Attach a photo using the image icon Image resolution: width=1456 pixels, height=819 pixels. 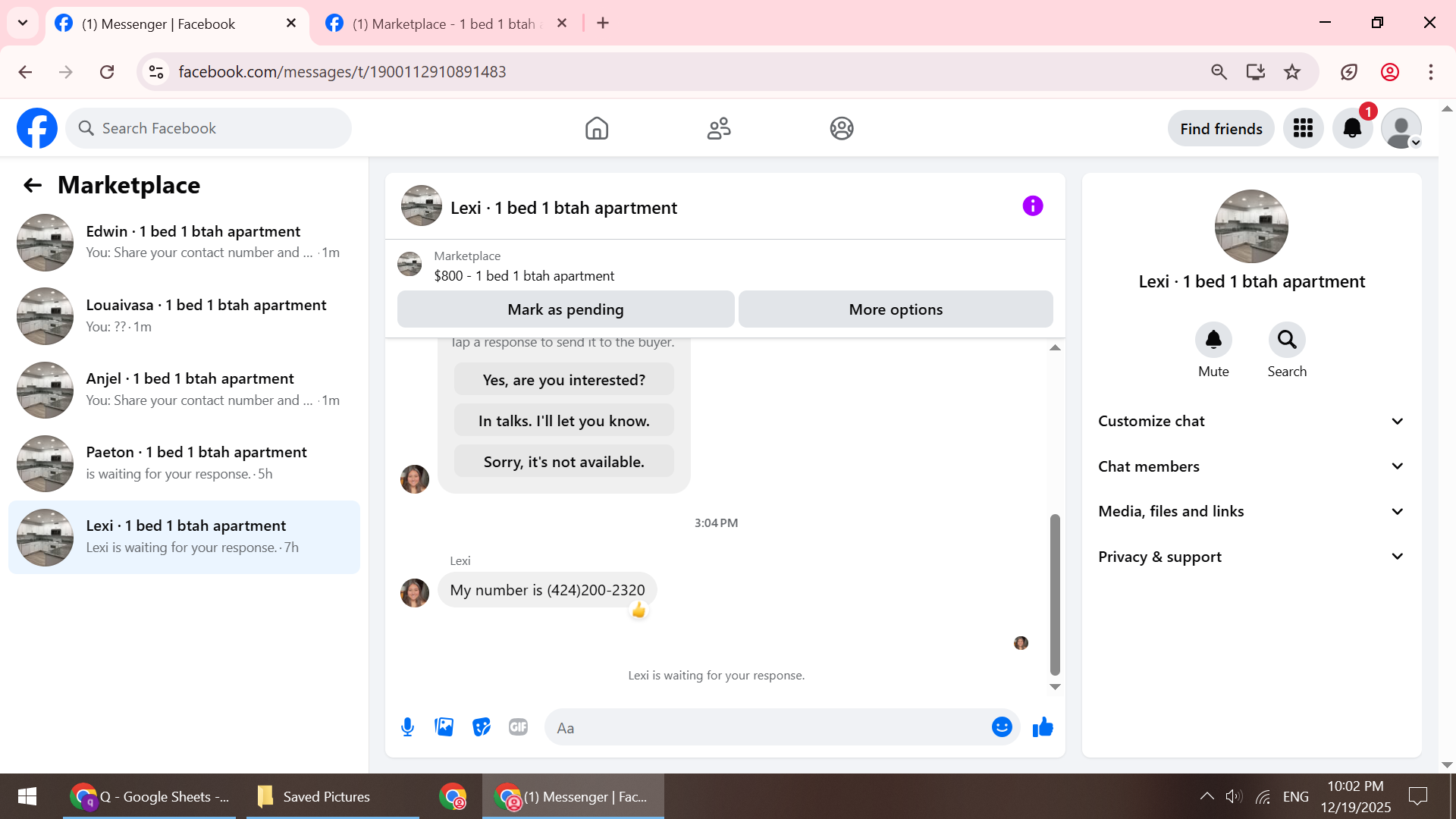[444, 727]
